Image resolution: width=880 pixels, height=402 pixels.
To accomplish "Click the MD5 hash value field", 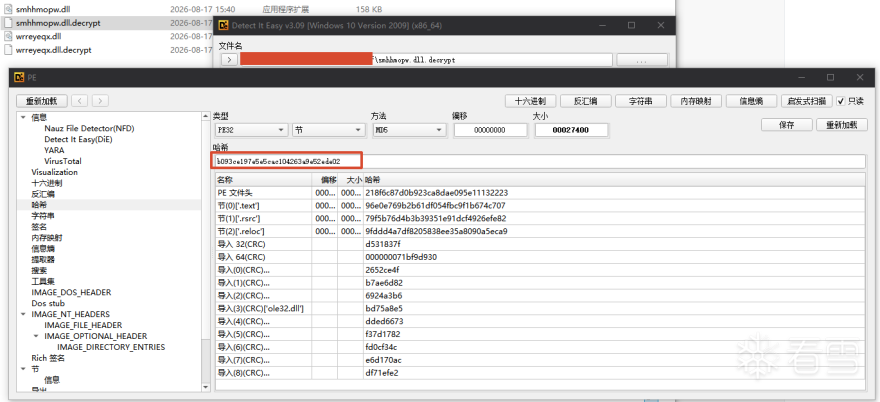I will coord(542,161).
